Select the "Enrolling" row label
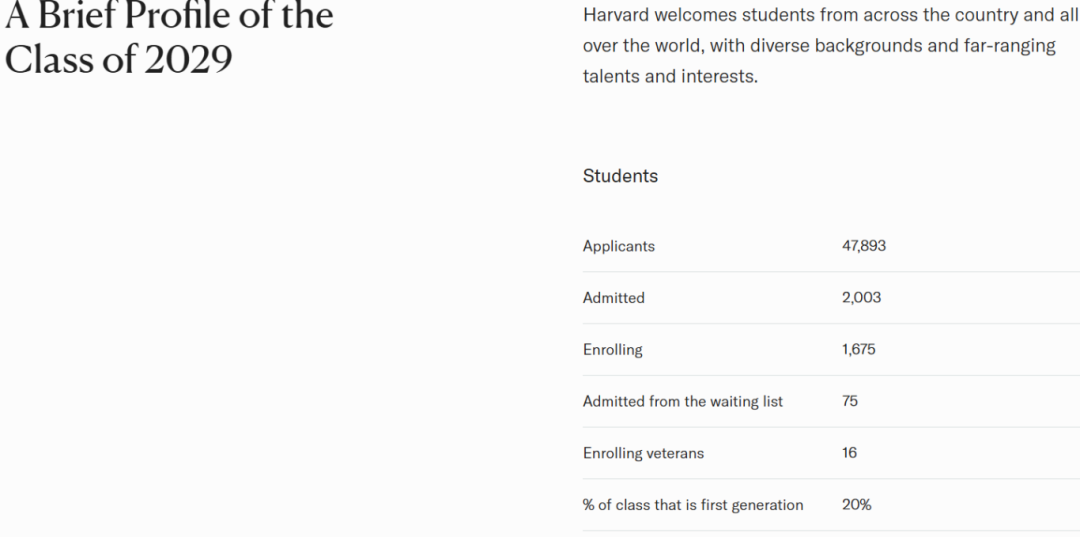The width and height of the screenshot is (1080, 537). (613, 350)
